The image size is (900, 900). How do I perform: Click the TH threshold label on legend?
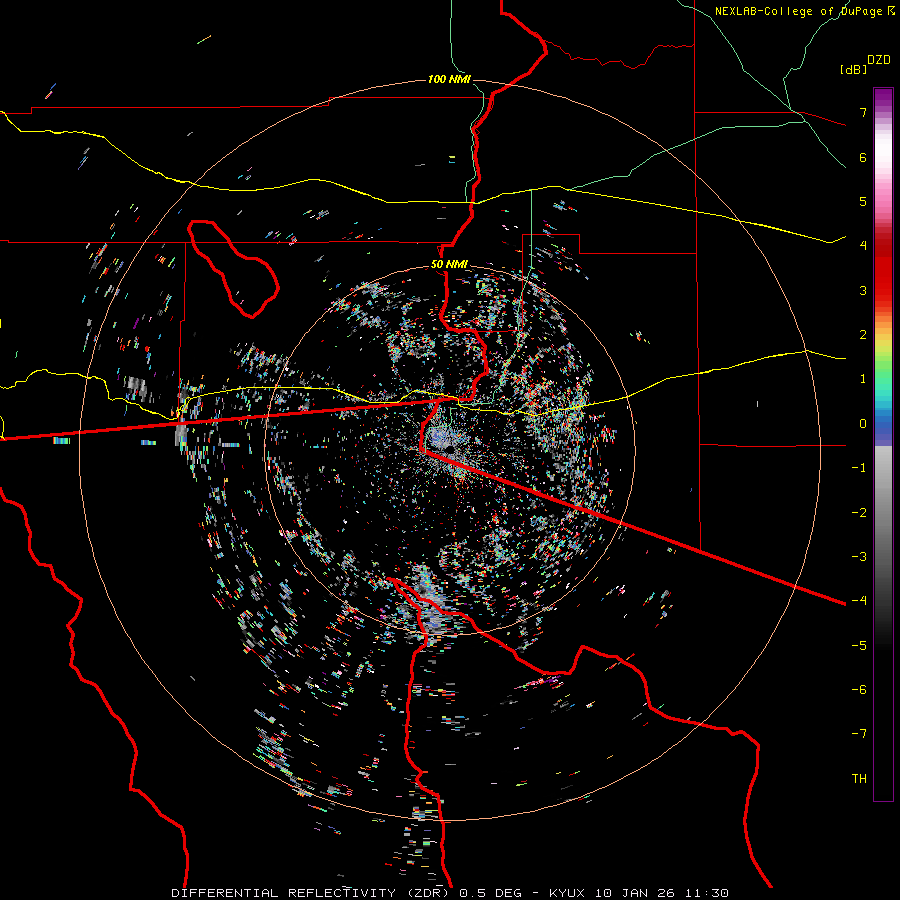(x=859, y=779)
